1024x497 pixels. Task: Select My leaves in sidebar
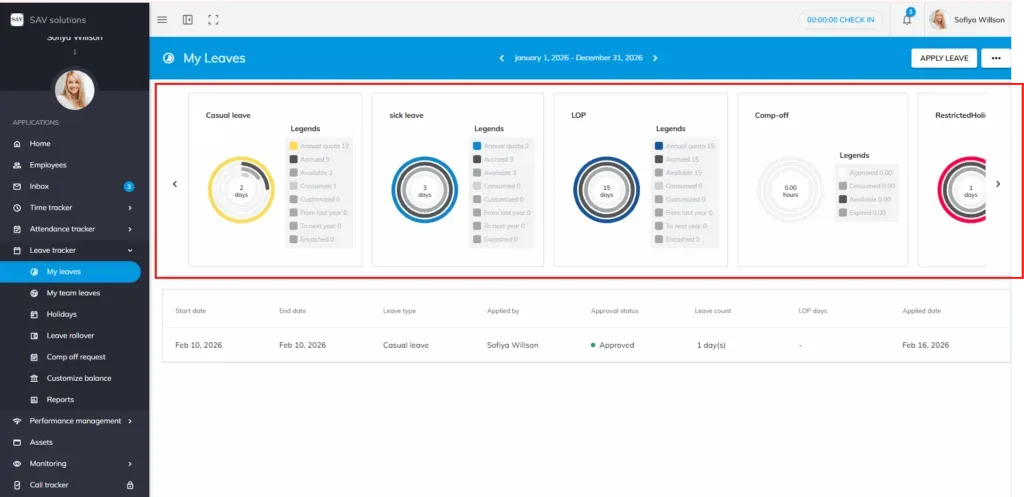70,272
